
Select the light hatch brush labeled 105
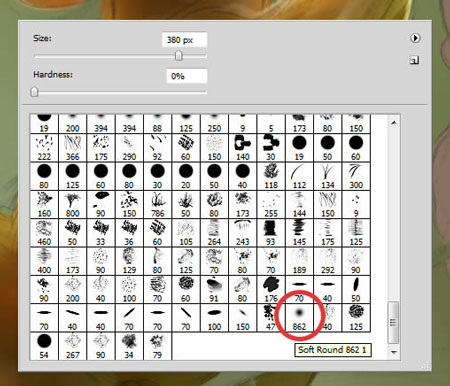[x=186, y=233]
